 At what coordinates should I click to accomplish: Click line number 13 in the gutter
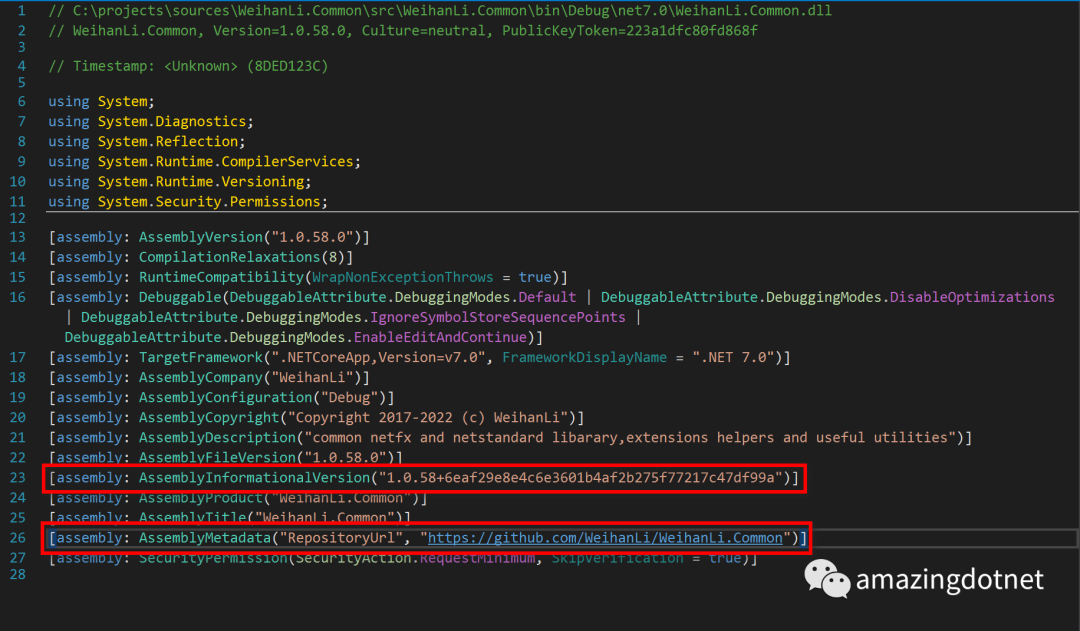coord(17,237)
